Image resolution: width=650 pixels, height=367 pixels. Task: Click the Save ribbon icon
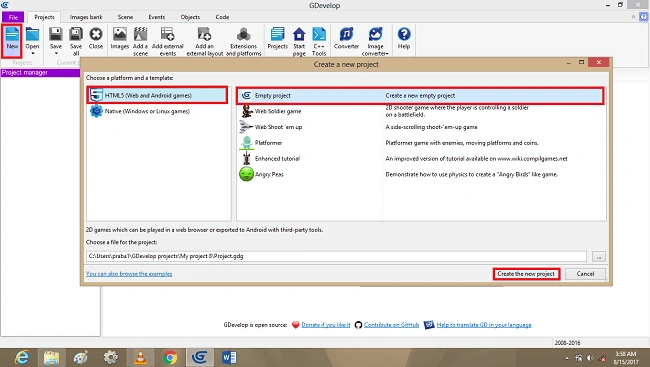pos(56,35)
